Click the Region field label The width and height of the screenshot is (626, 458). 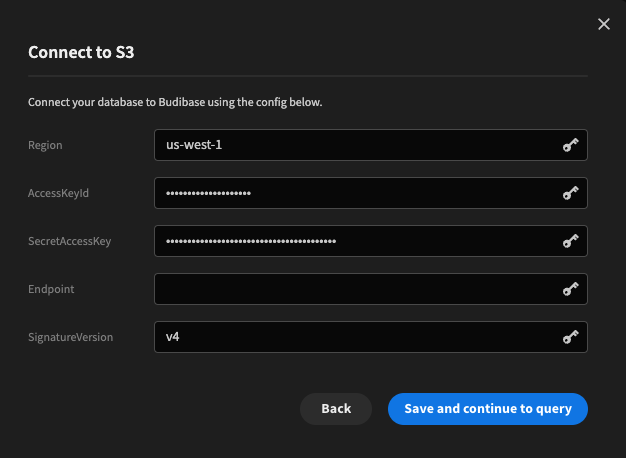(45, 145)
